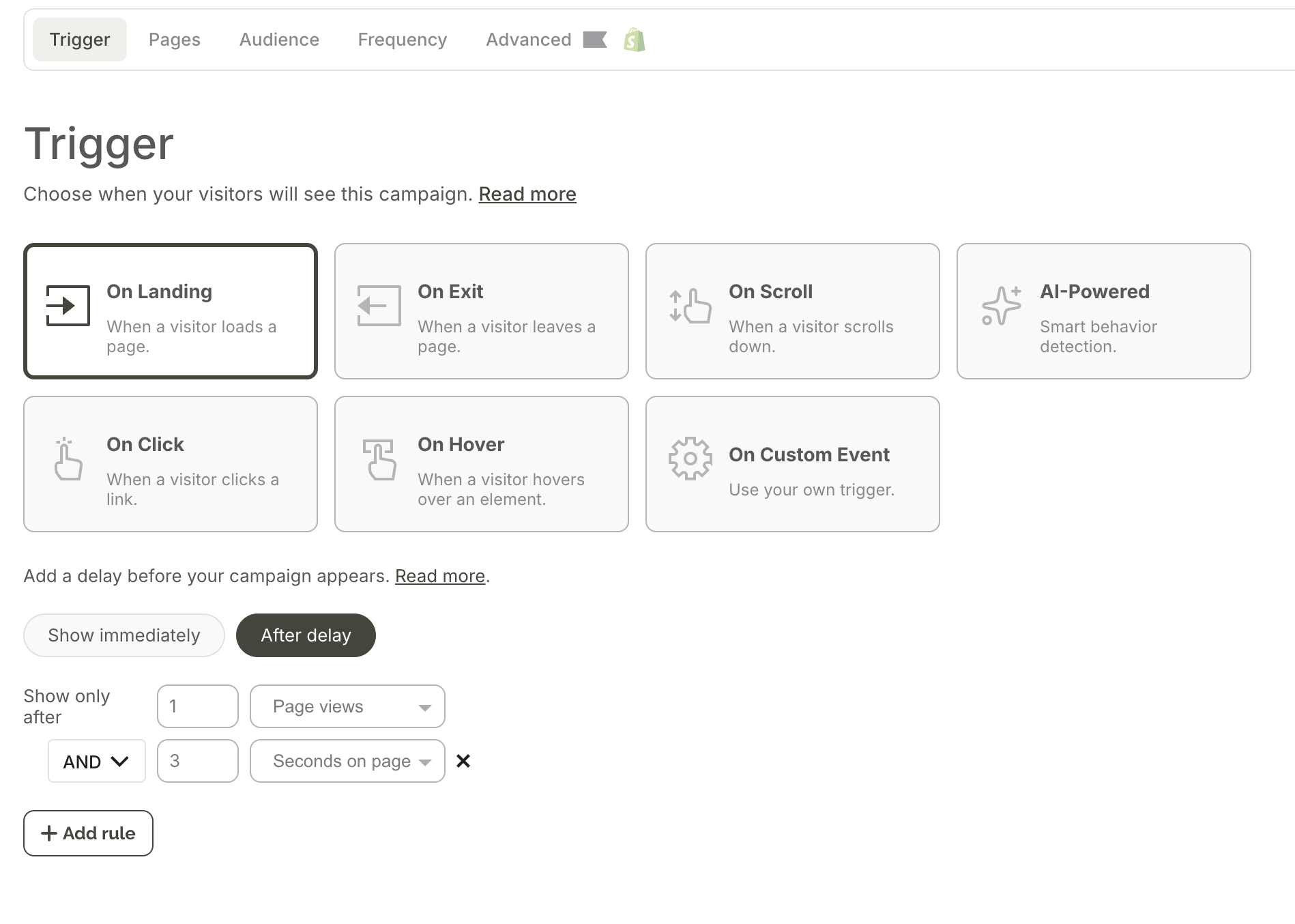Open the Seconds on page dropdown

[347, 761]
